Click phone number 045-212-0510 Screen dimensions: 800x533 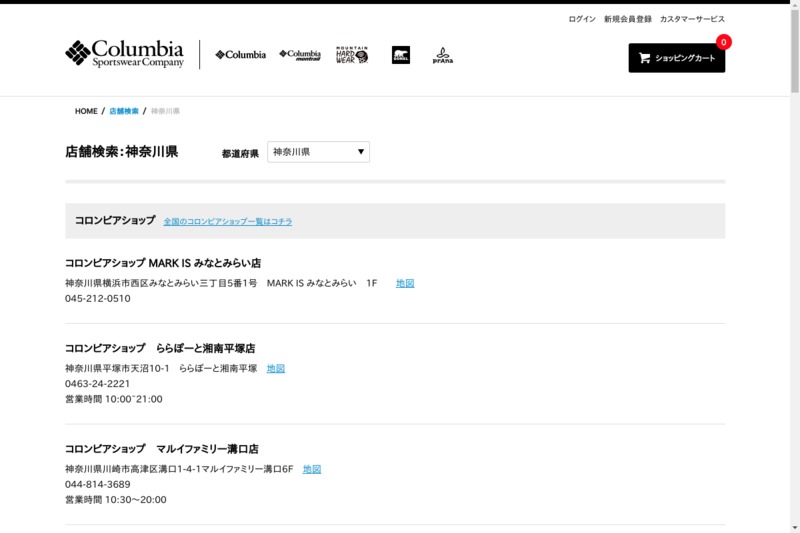(x=97, y=298)
